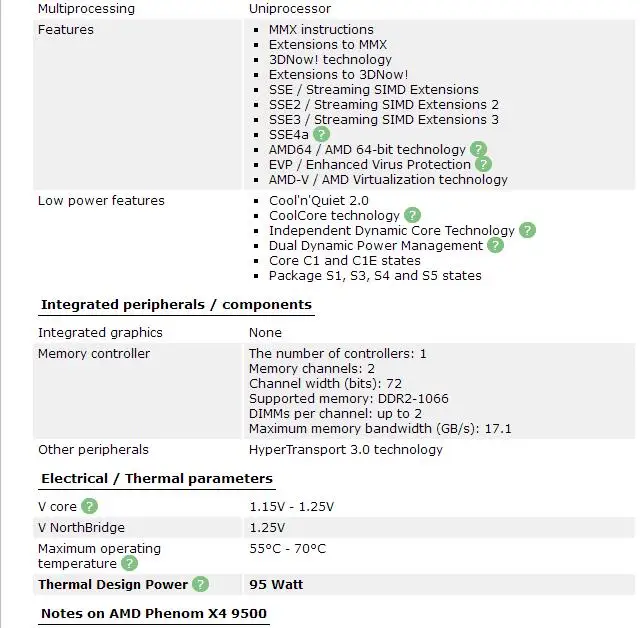Click help icon next to Thermal Design Power

(x=200, y=584)
